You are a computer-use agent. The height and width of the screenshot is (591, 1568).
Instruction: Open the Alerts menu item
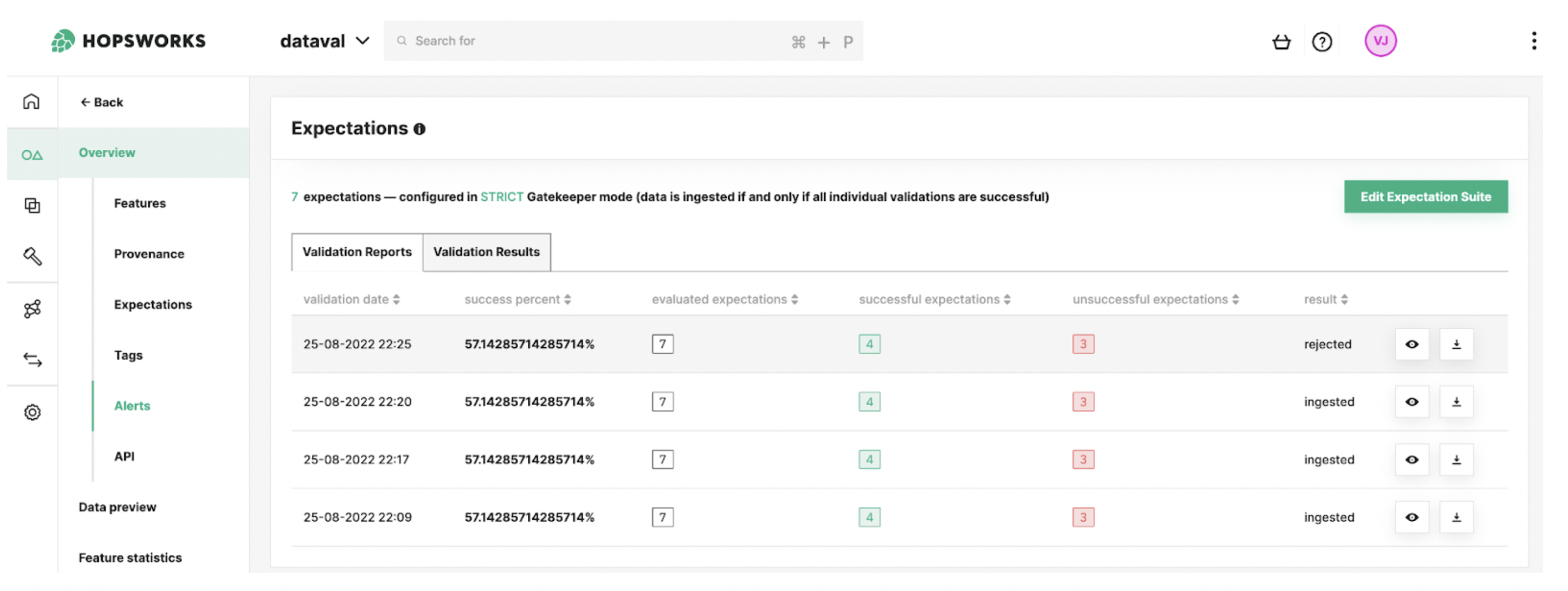coord(132,406)
